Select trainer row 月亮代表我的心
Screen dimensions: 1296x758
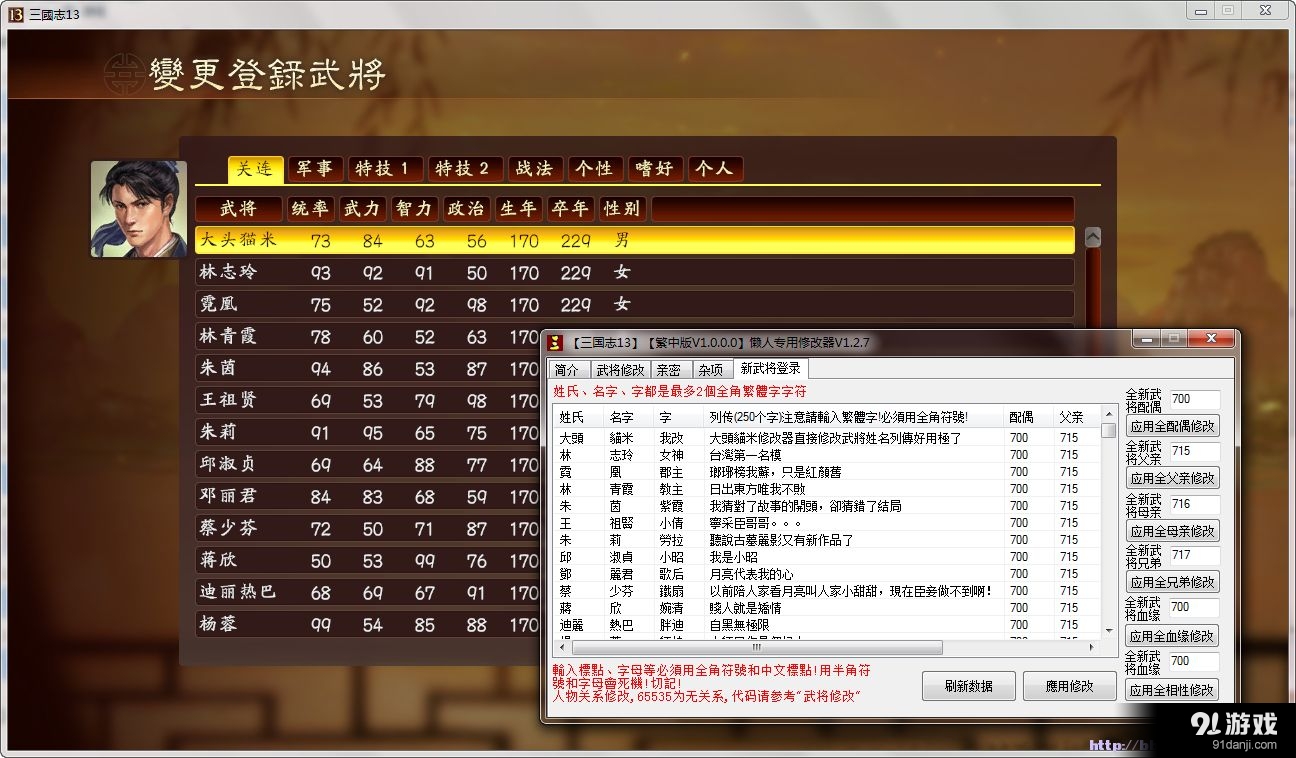(x=827, y=574)
